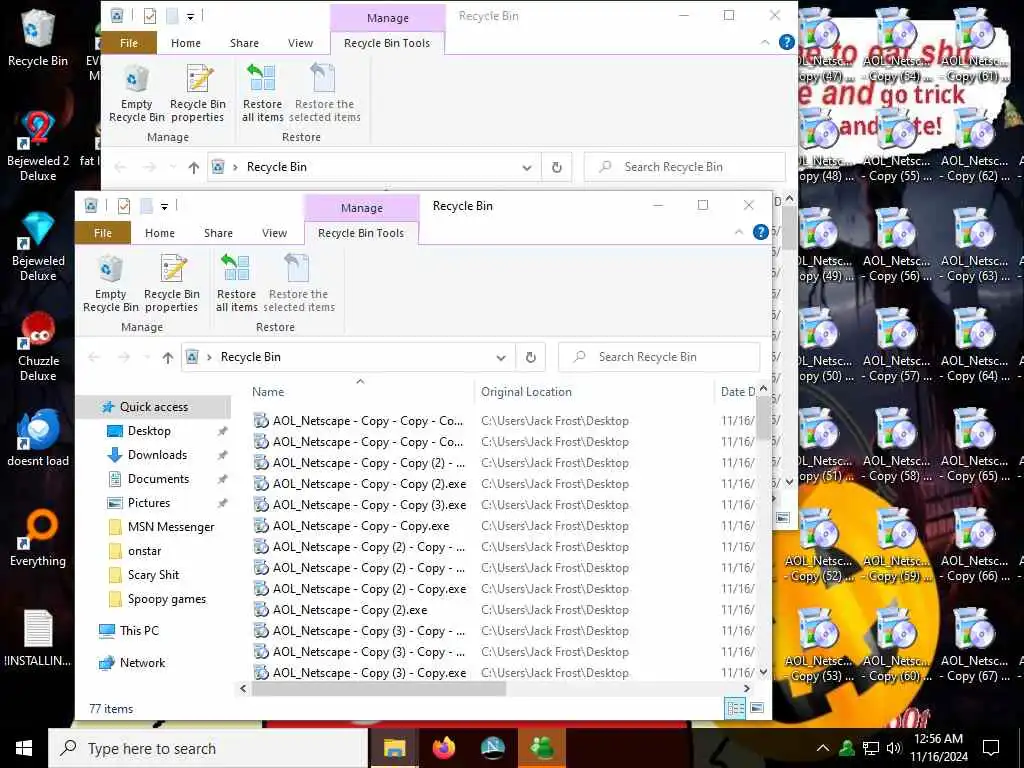Select Chuzzle Deluxe desktop shortcut
1024x768 pixels.
(38, 347)
